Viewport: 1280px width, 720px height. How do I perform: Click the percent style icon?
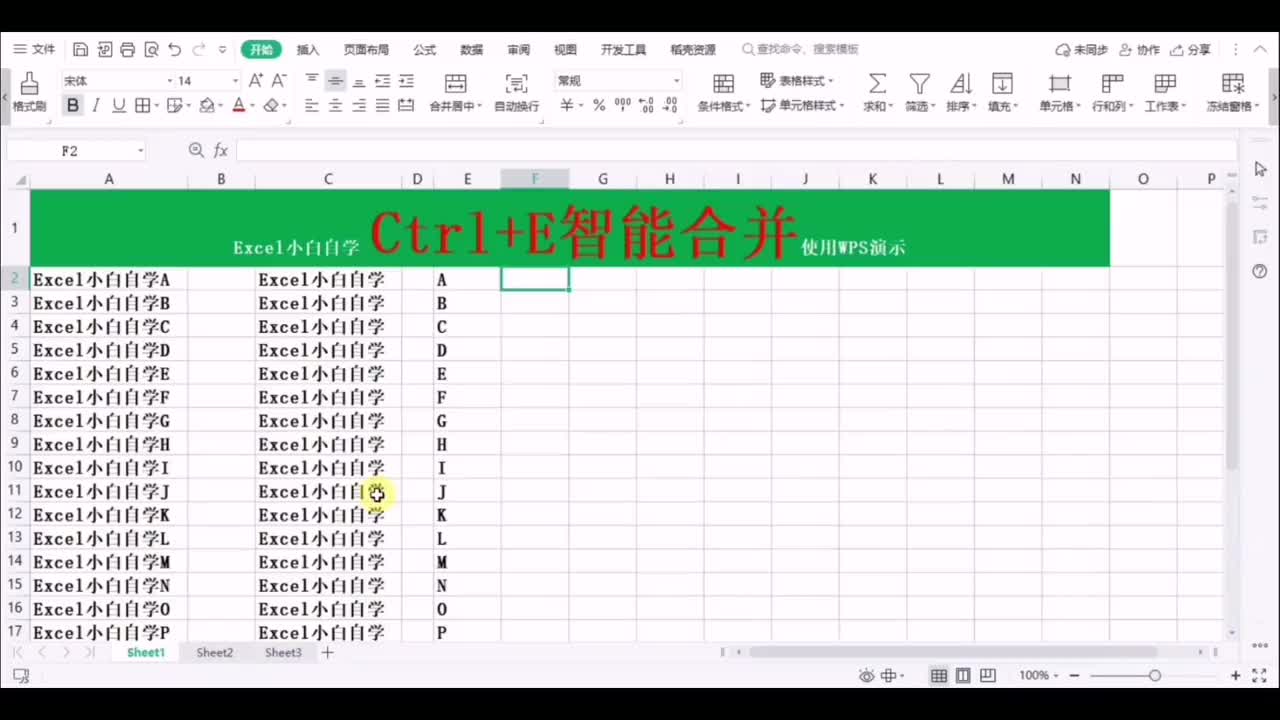pyautogui.click(x=598, y=105)
